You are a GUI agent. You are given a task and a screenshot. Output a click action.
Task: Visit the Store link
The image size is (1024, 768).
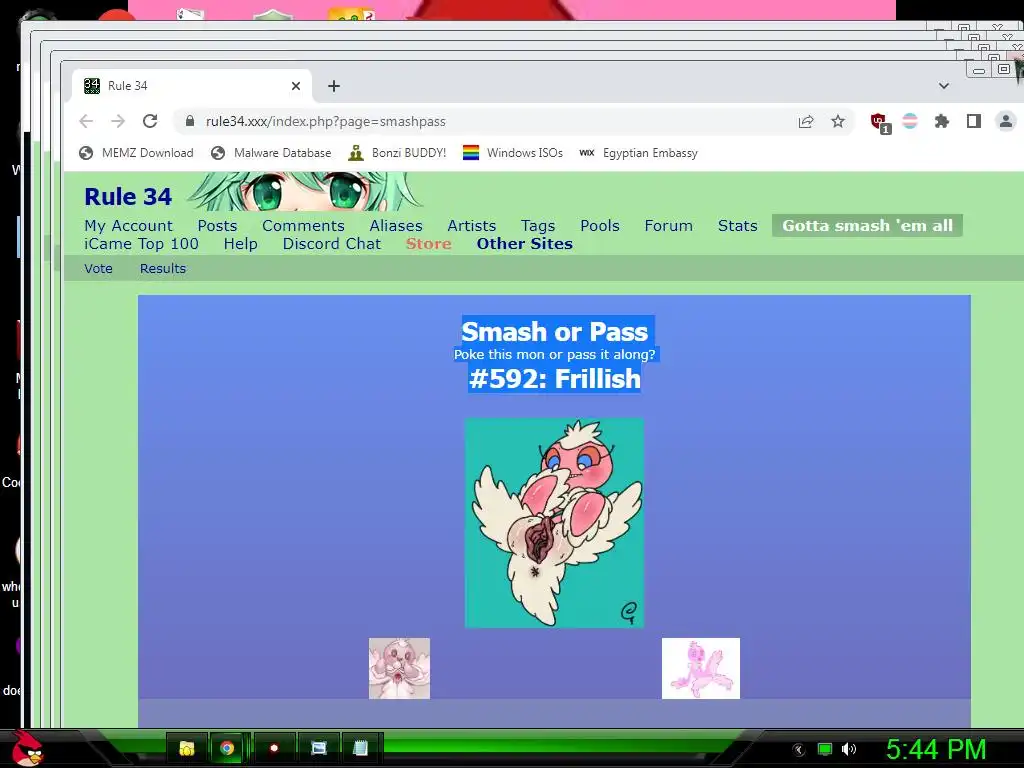428,244
